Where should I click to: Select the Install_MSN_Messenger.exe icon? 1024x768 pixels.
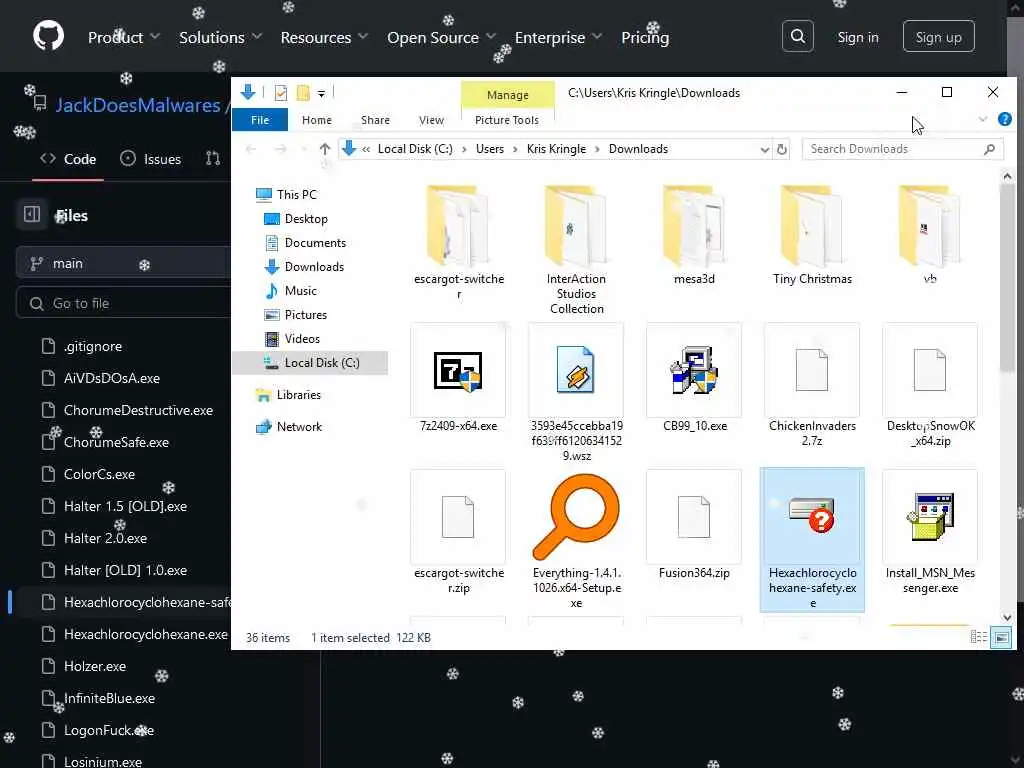pos(930,517)
